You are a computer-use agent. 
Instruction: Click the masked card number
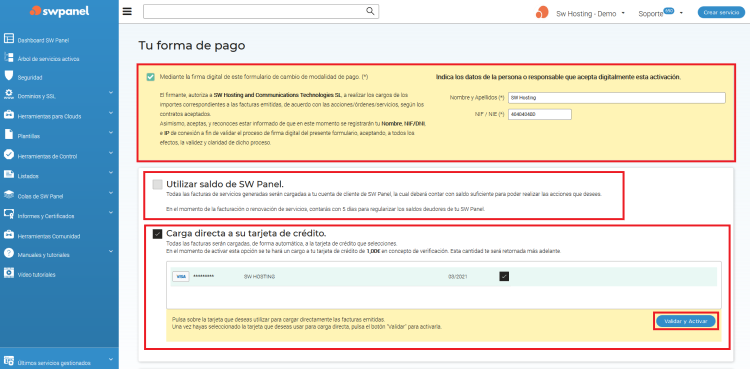click(204, 277)
